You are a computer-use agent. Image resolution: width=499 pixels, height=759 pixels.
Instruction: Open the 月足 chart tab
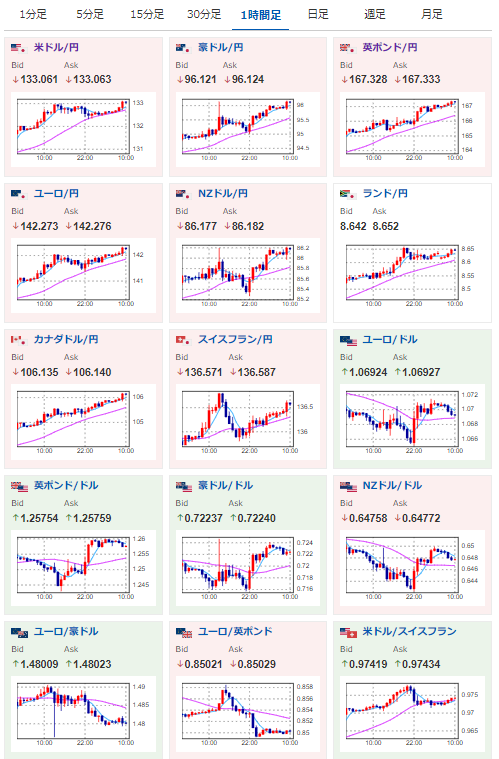tap(432, 15)
